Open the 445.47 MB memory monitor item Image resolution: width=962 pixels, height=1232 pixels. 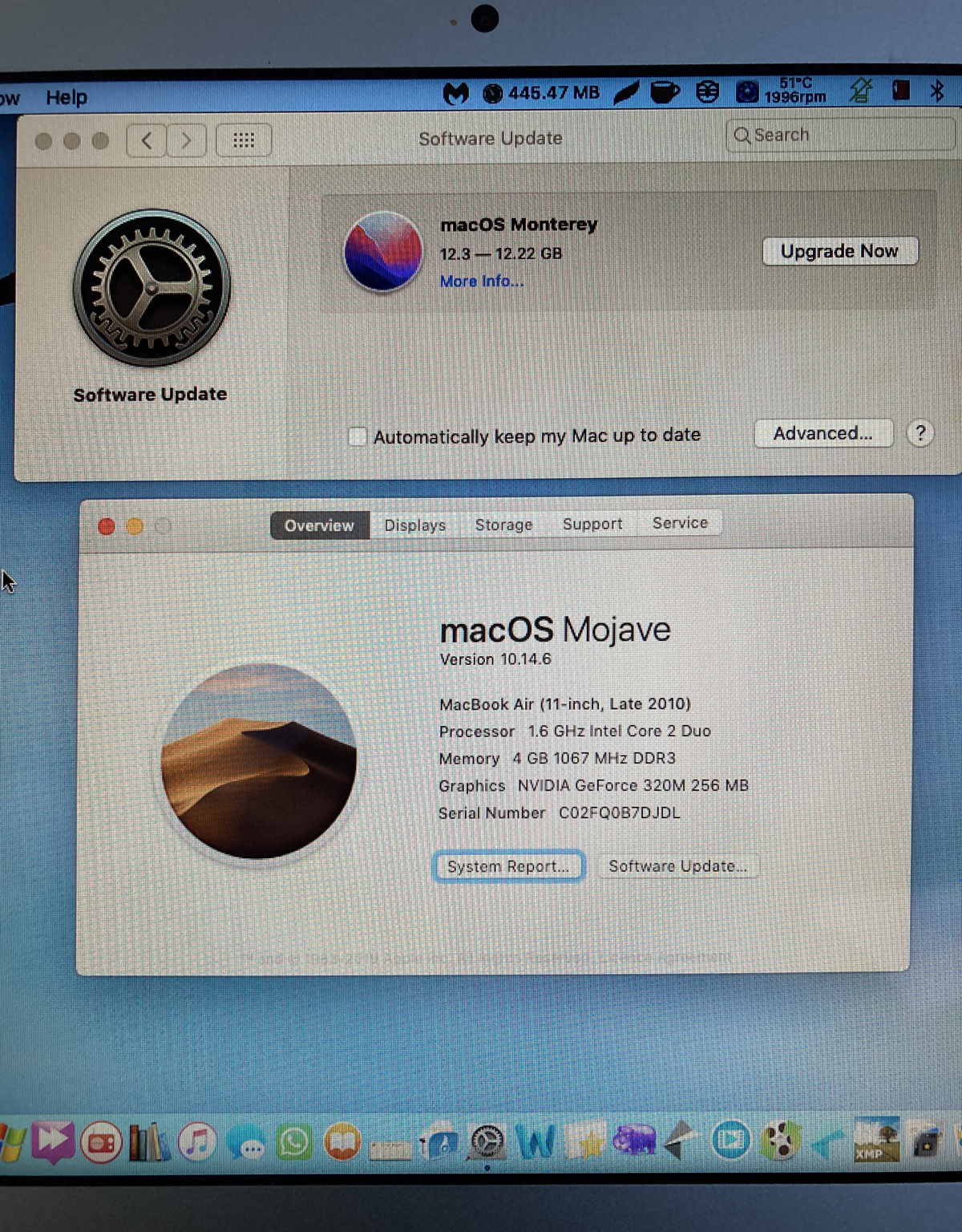(541, 93)
